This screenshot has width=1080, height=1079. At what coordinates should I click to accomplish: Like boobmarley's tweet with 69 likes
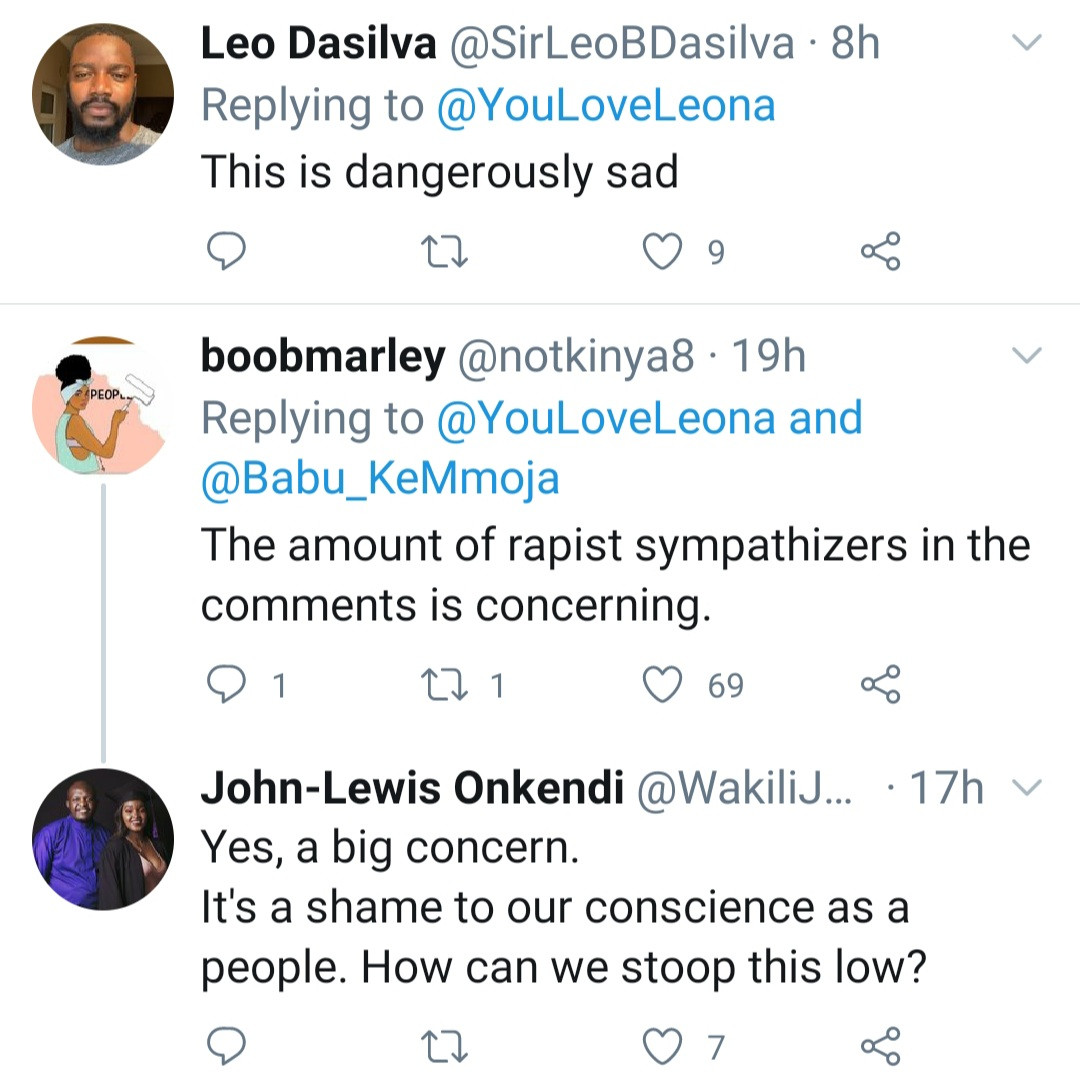pos(660,685)
